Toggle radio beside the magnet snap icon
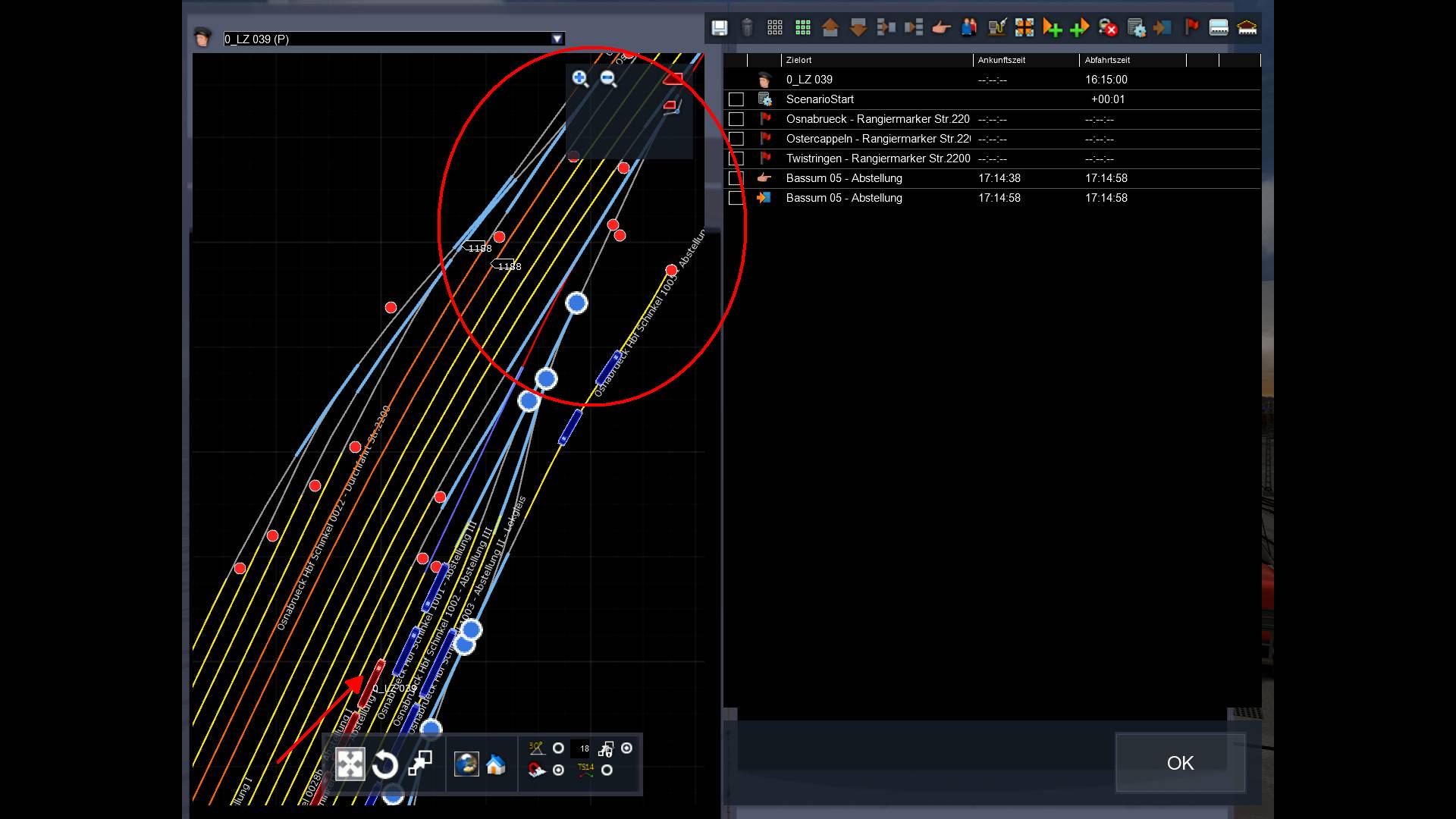 (x=558, y=770)
